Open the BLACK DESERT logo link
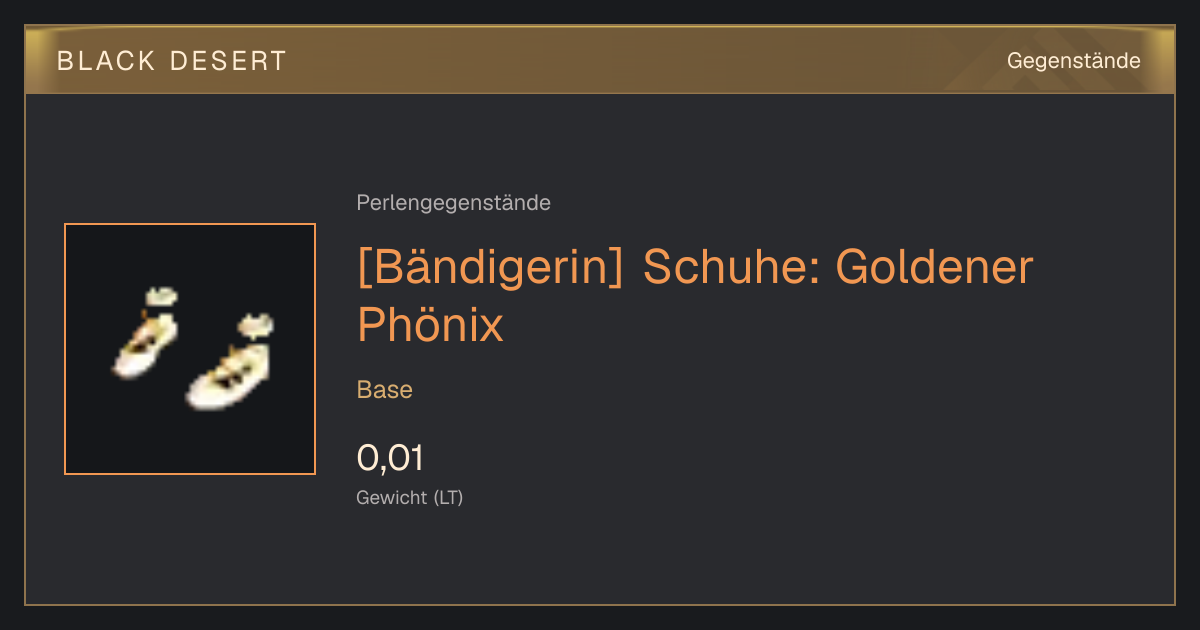The width and height of the screenshot is (1200, 630). pos(172,61)
